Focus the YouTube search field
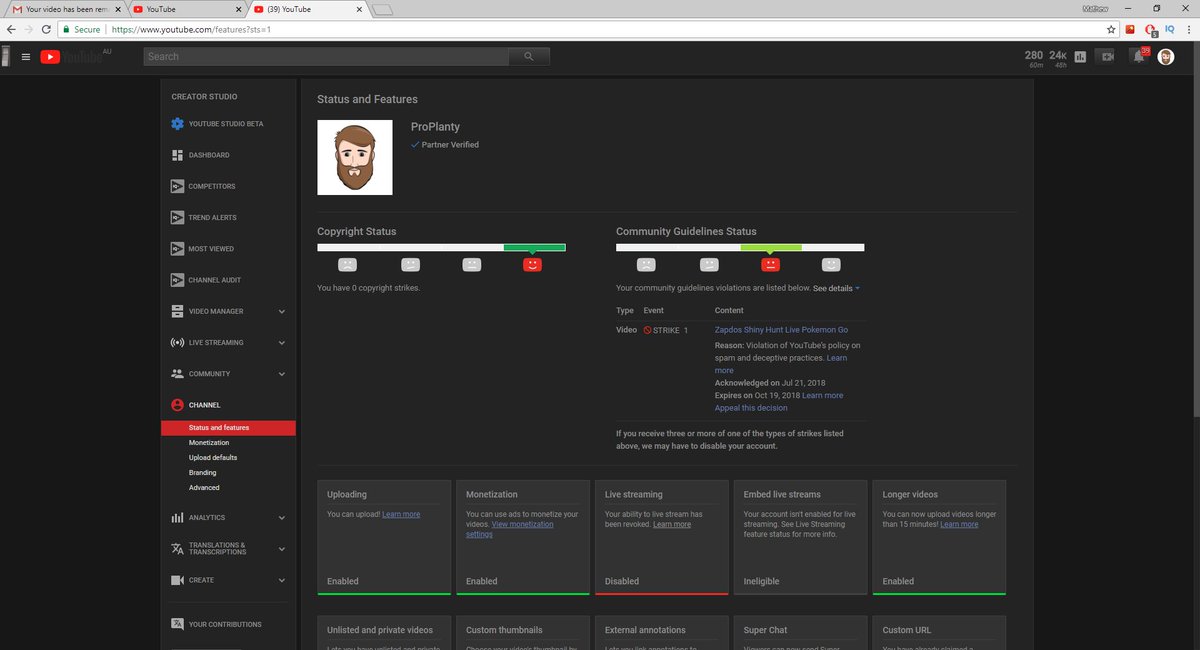Viewport: 1200px width, 650px height. coord(326,57)
